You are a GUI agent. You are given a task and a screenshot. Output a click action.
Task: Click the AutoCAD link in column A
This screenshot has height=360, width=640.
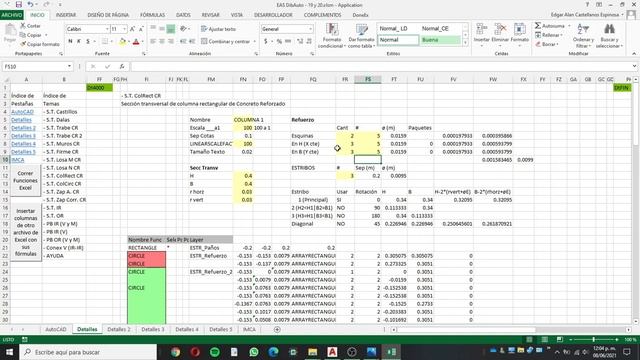[22, 112]
